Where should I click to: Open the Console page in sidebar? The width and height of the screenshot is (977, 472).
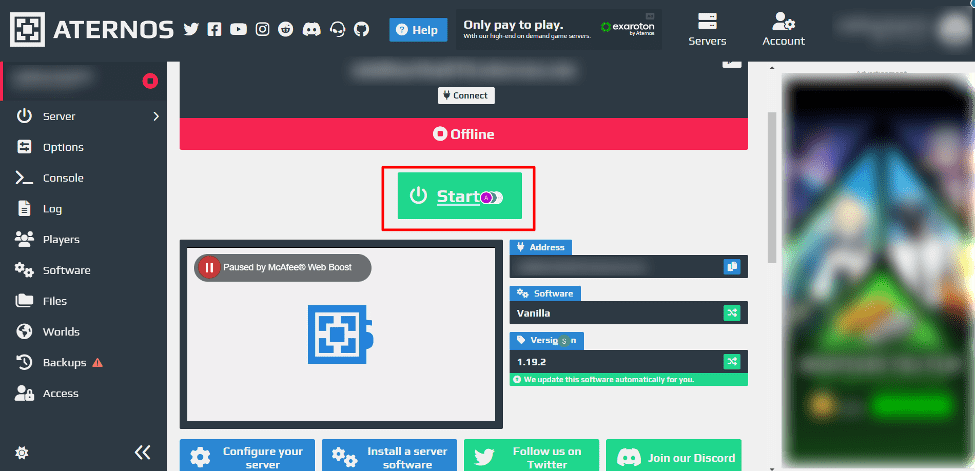(62, 178)
